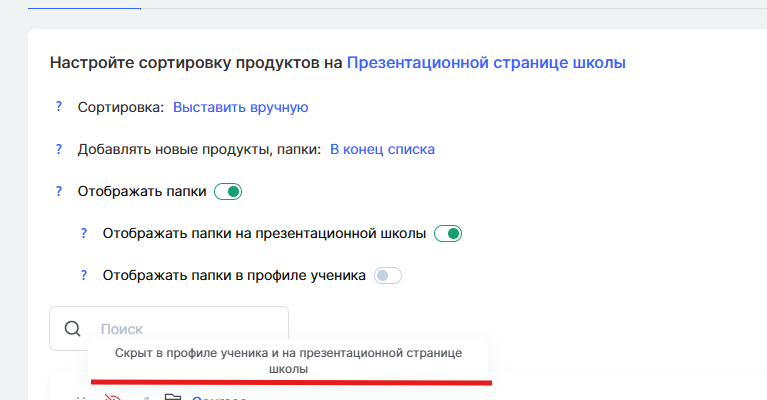
Task: Open the Презентационной странице школы link
Action: pyautogui.click(x=486, y=63)
